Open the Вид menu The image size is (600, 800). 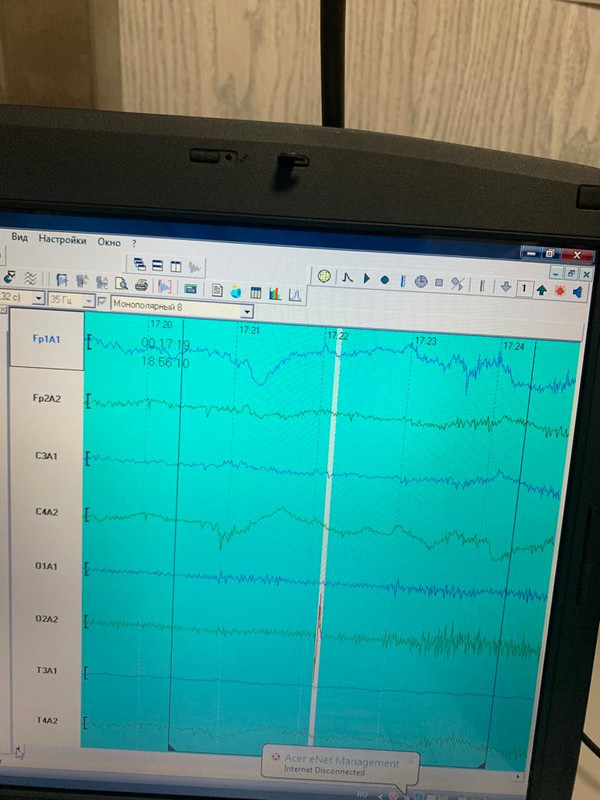pyautogui.click(x=19, y=237)
